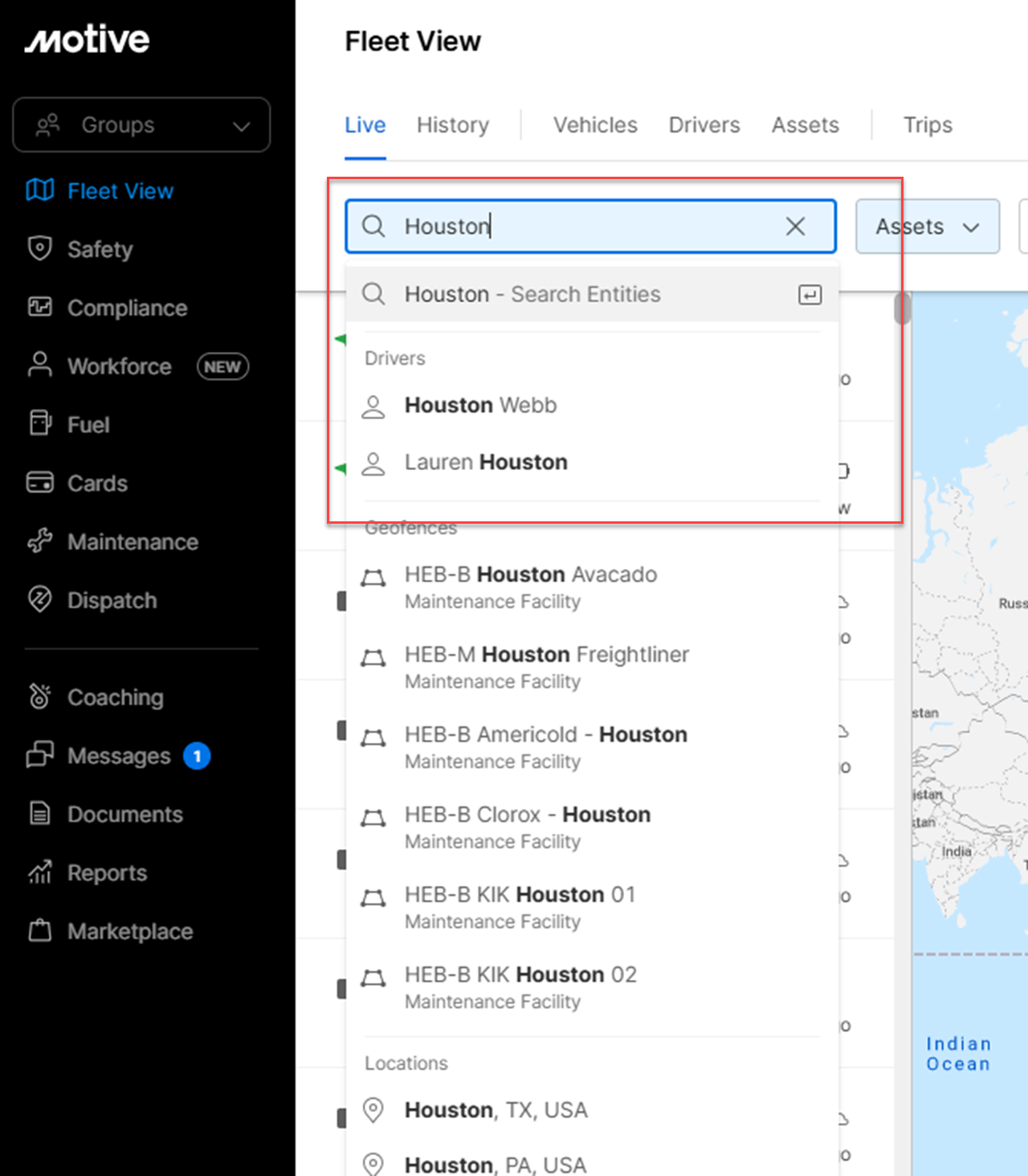Clear the Houston search text
Viewport: 1028px width, 1176px height.
(x=795, y=226)
